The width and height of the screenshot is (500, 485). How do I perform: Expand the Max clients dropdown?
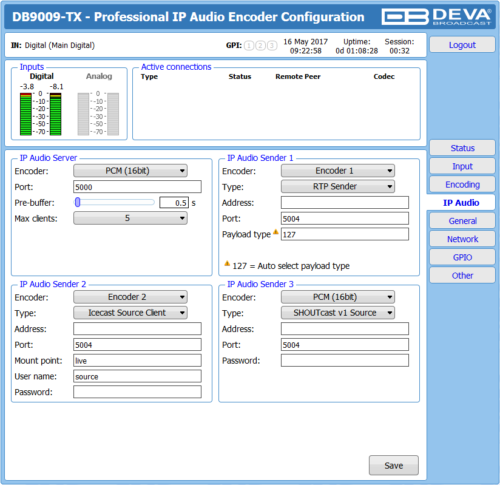pyautogui.click(x=130, y=218)
